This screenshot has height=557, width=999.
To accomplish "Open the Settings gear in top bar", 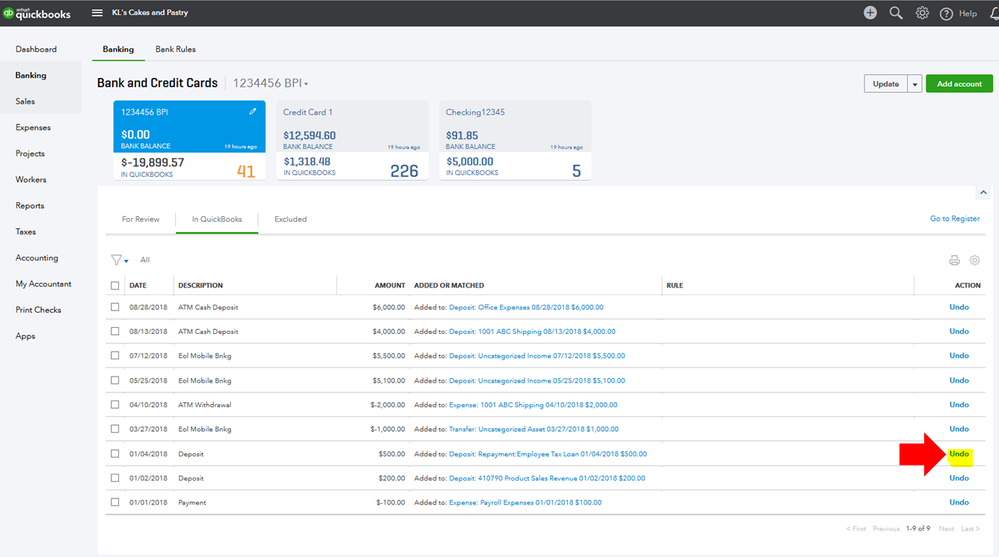I will (x=922, y=13).
